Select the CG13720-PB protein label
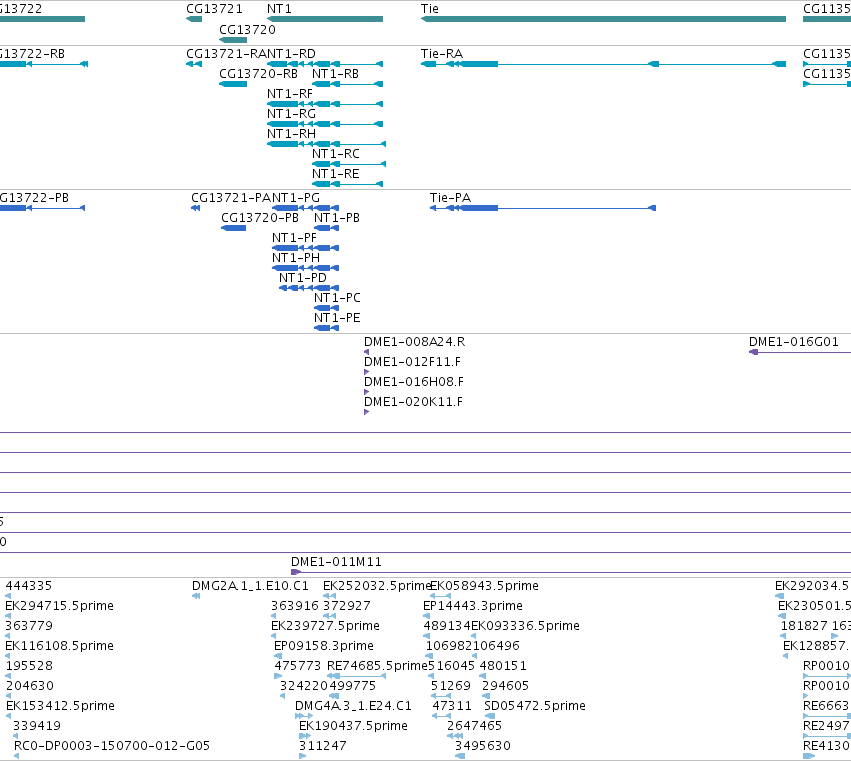Screen dimensions: 851x761 tap(260, 218)
